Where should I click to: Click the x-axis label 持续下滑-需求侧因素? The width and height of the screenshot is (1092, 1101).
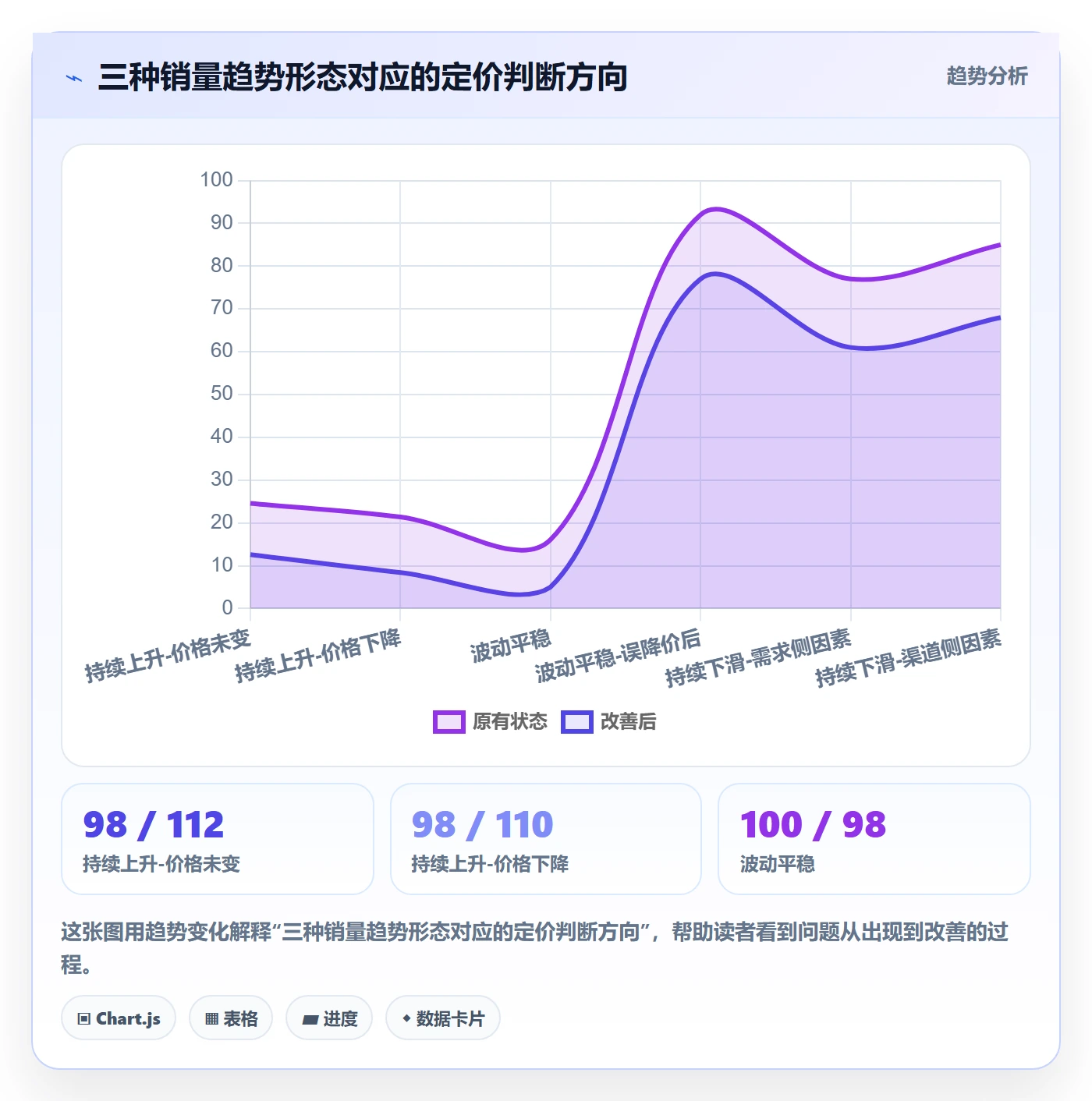click(758, 658)
